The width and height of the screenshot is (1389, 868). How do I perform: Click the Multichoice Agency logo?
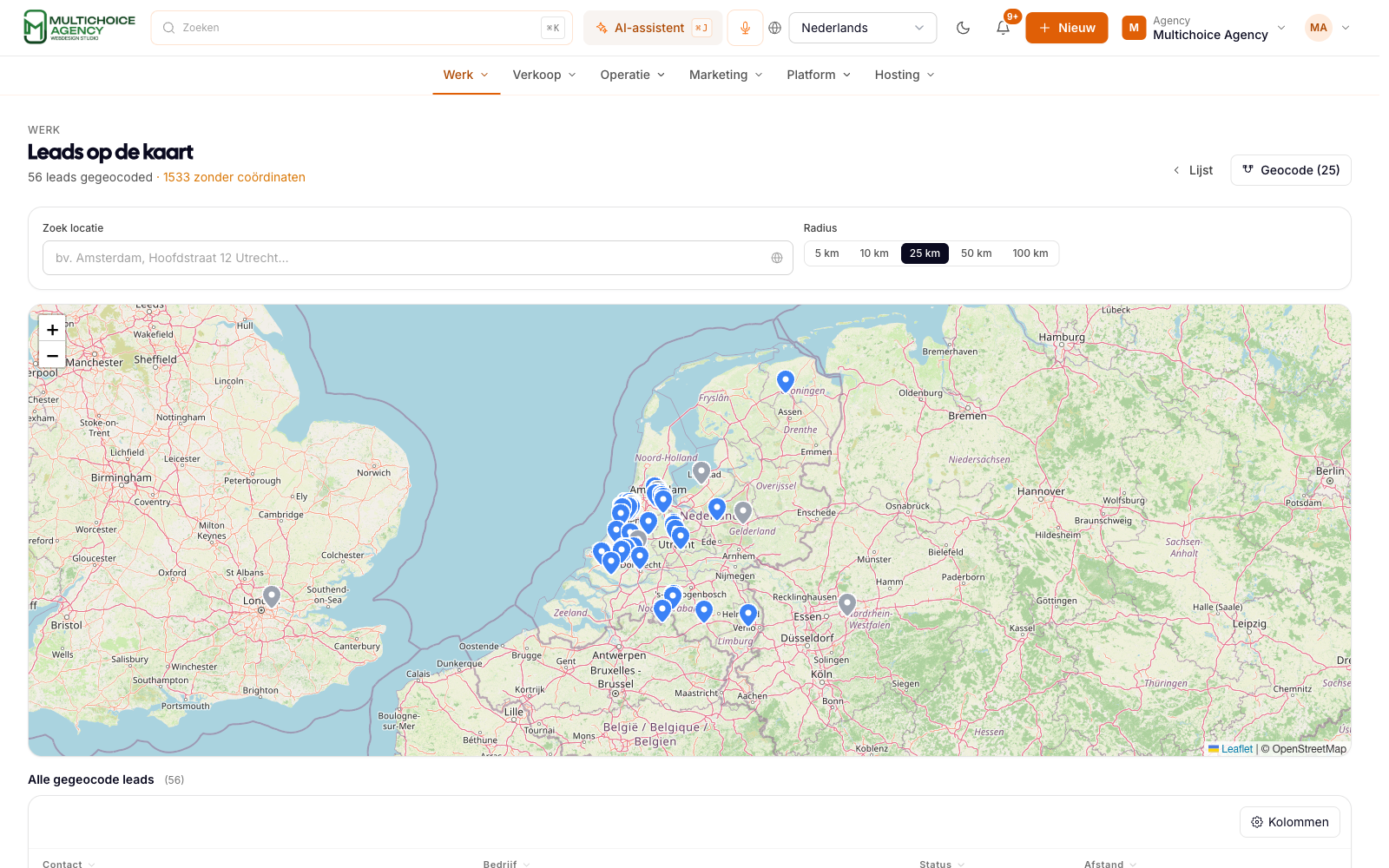(x=79, y=28)
